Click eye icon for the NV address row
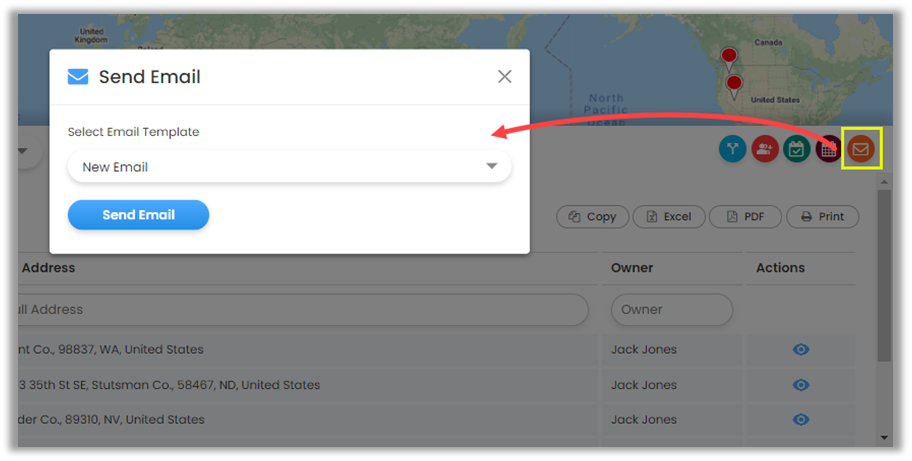 [x=801, y=420]
